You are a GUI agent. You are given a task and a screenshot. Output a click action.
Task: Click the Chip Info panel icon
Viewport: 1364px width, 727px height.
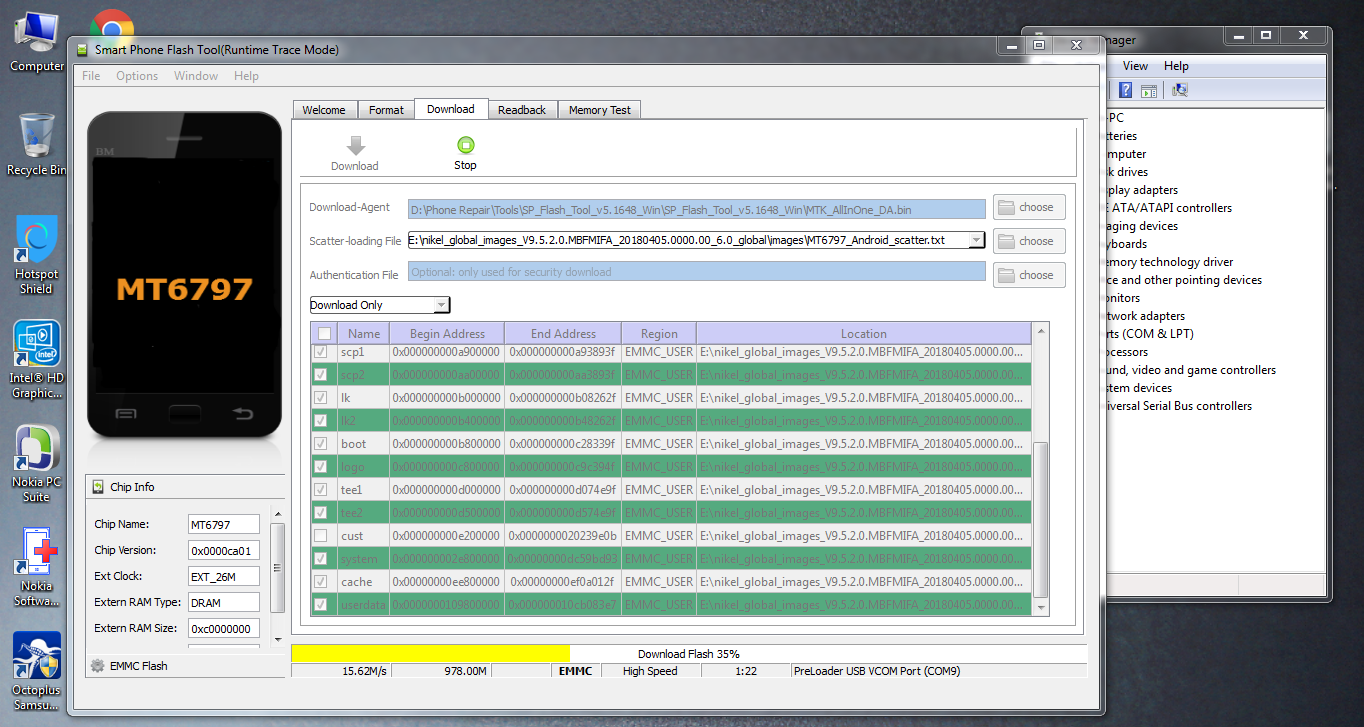(98, 487)
